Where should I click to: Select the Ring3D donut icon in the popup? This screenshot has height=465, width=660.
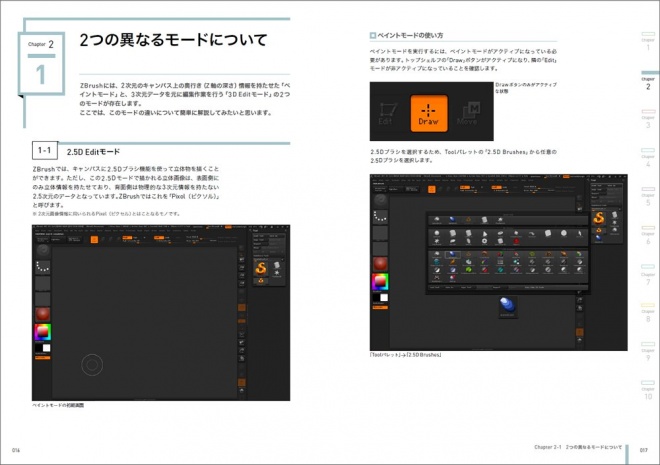pyautogui.click(x=484, y=241)
